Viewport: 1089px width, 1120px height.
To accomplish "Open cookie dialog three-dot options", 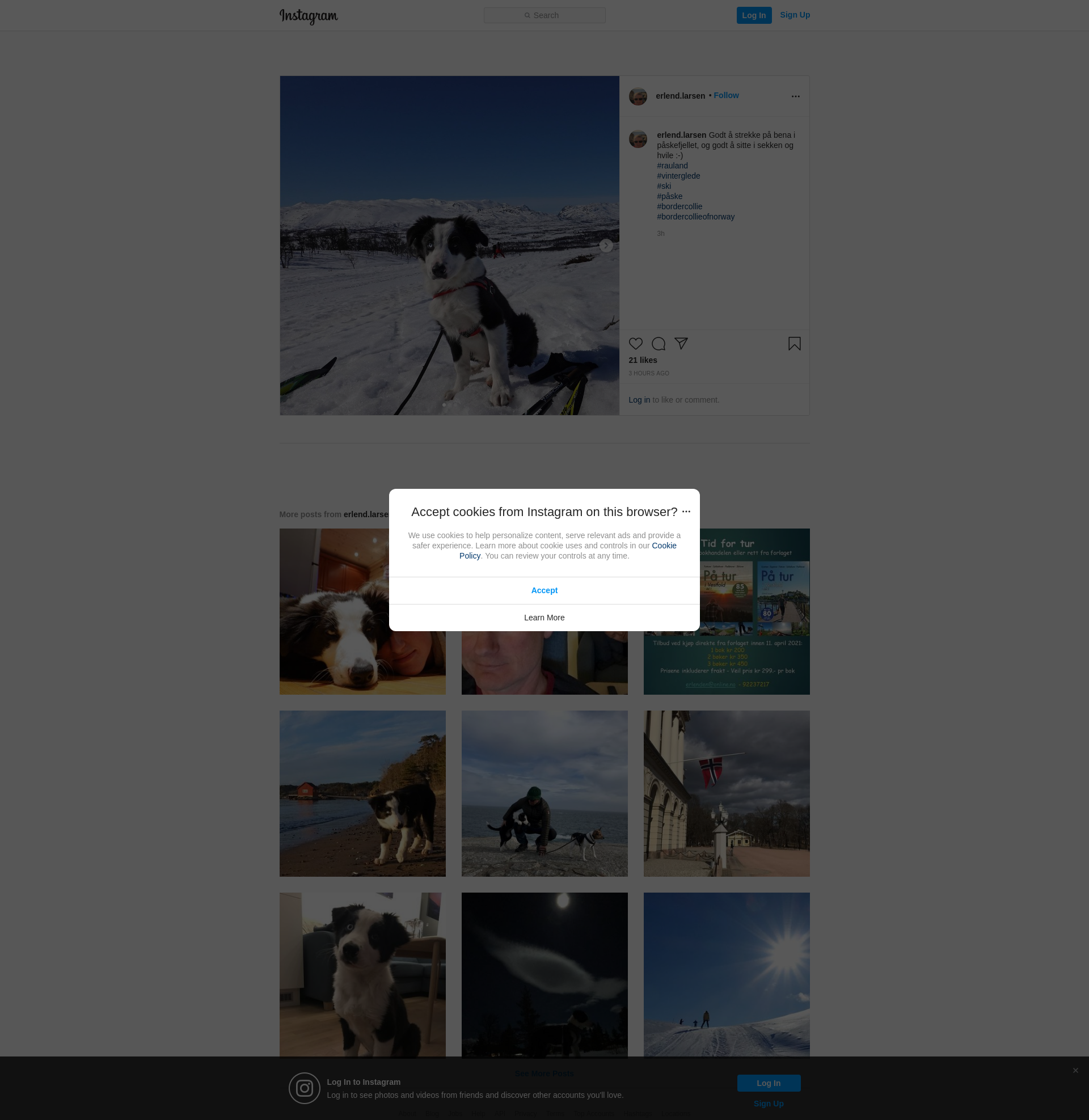I will pos(686,512).
